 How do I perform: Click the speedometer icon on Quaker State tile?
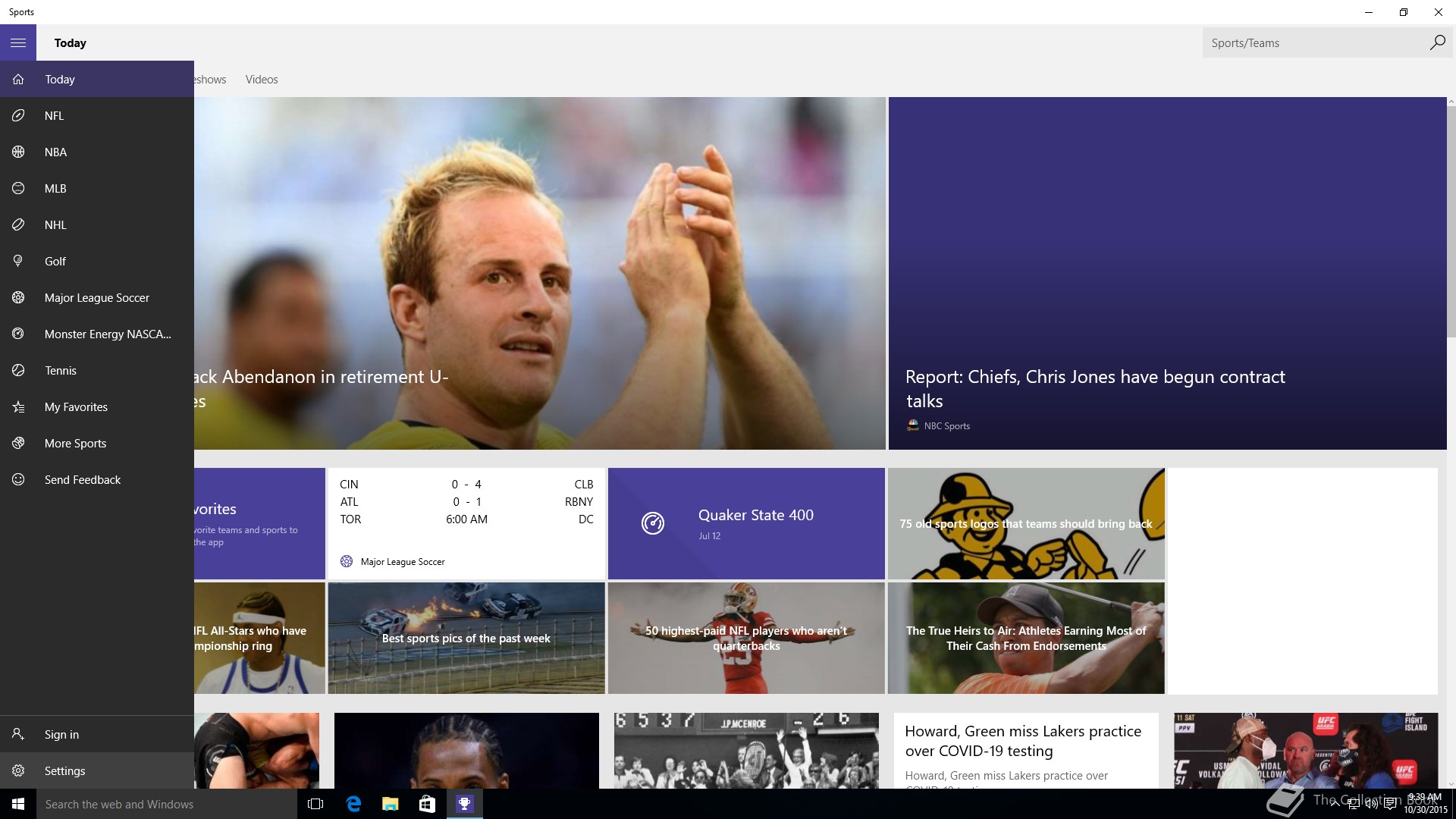[x=653, y=523]
